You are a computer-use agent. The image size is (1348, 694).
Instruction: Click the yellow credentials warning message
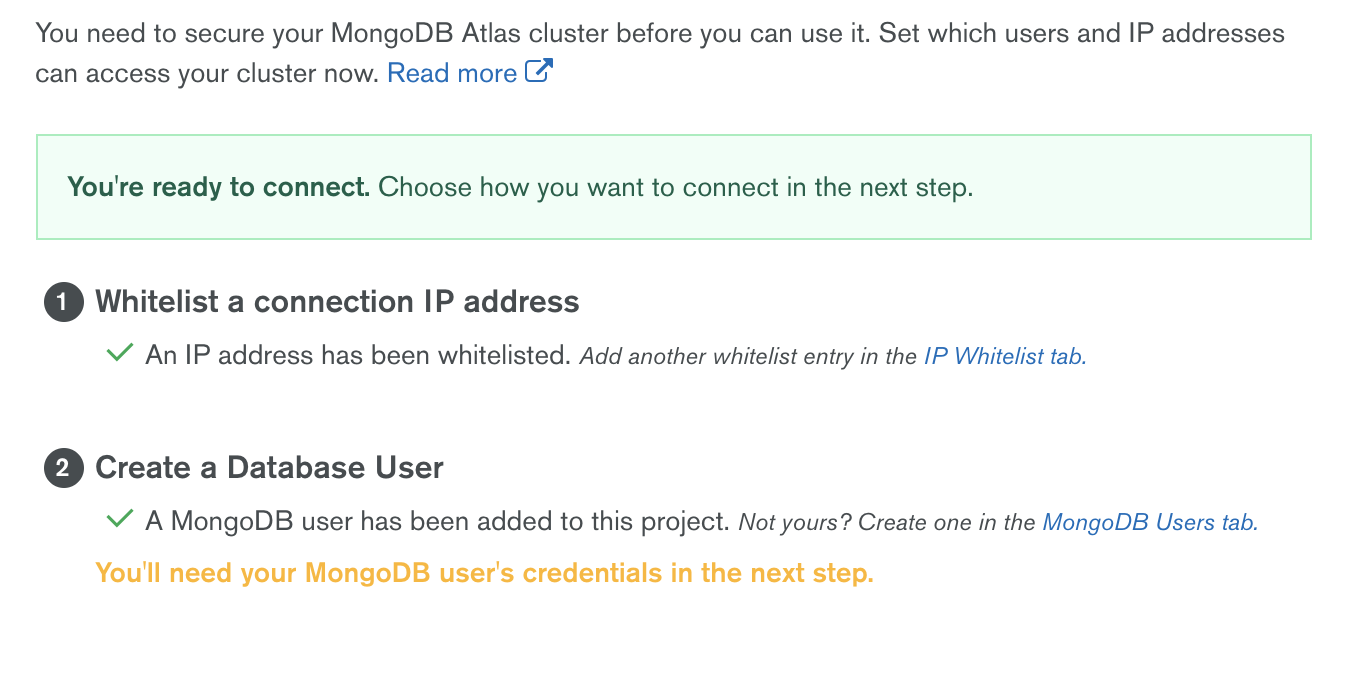coord(484,574)
